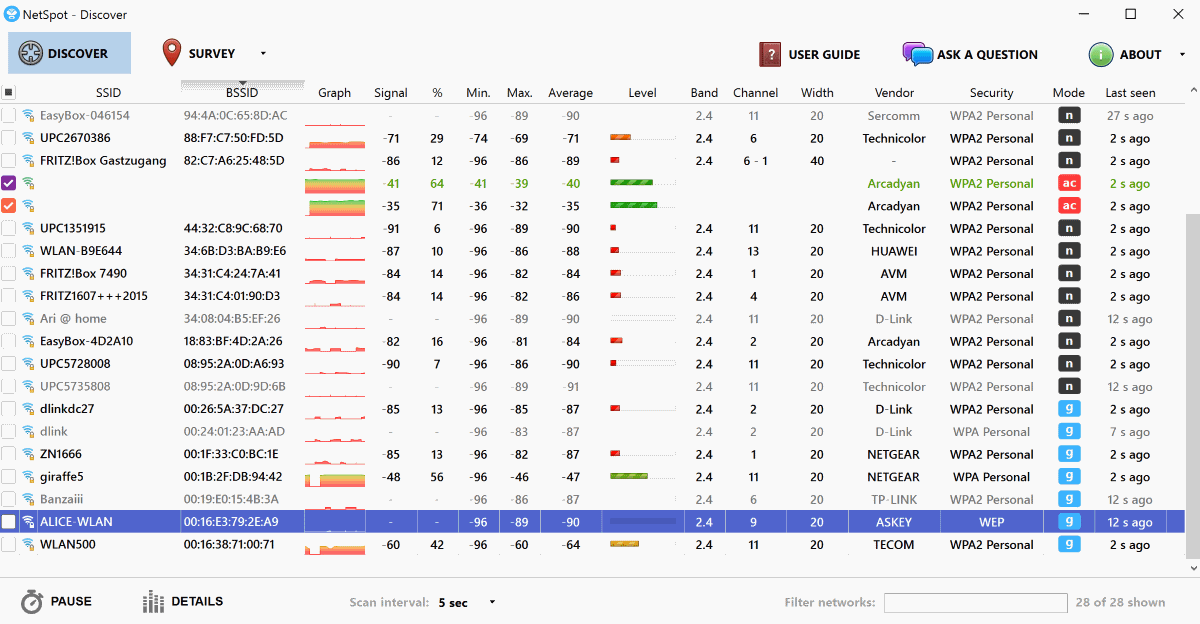Check the box for UPC2670386 network
Image resolution: width=1200 pixels, height=624 pixels.
9,138
